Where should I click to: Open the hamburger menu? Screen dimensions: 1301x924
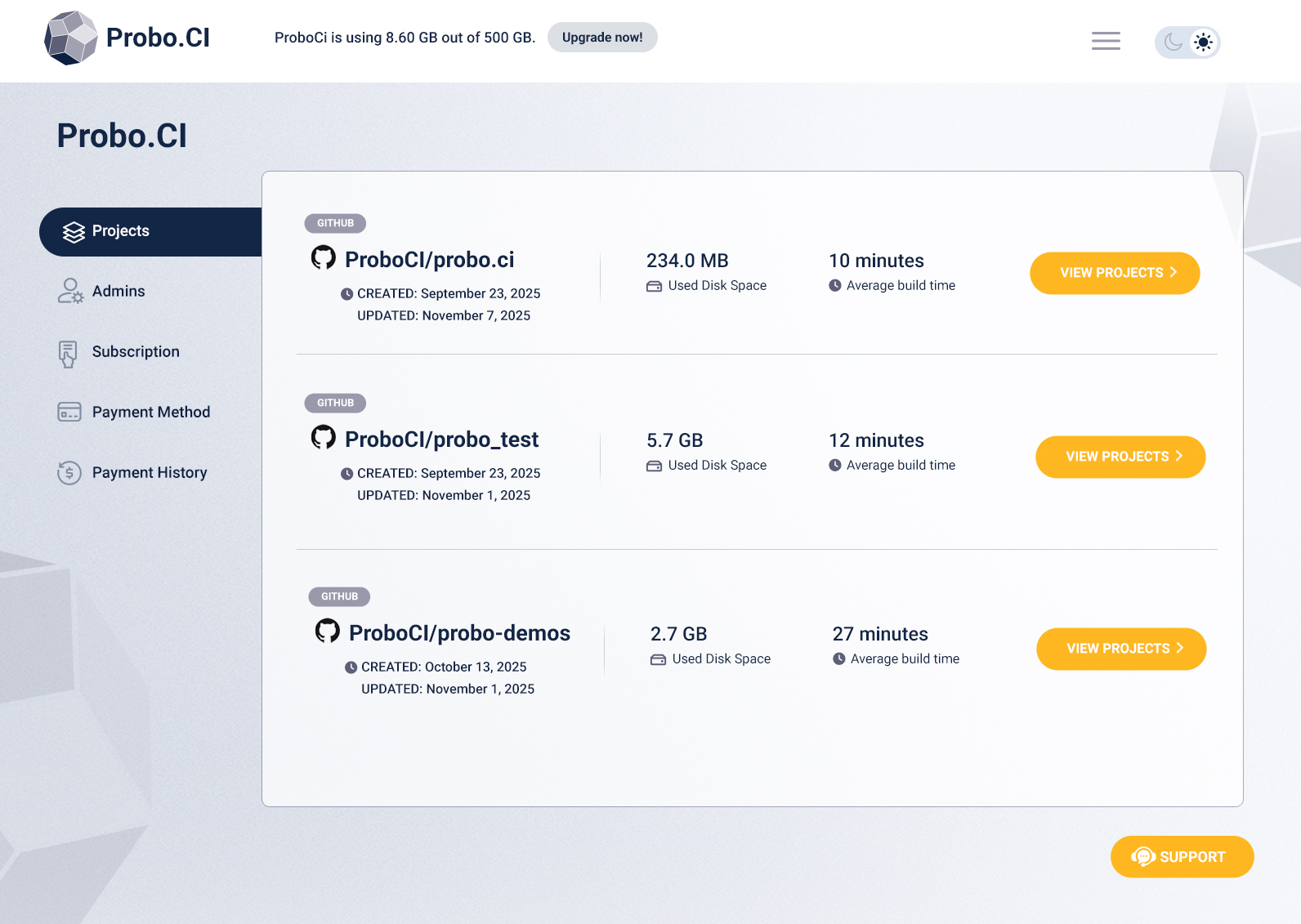(x=1106, y=41)
